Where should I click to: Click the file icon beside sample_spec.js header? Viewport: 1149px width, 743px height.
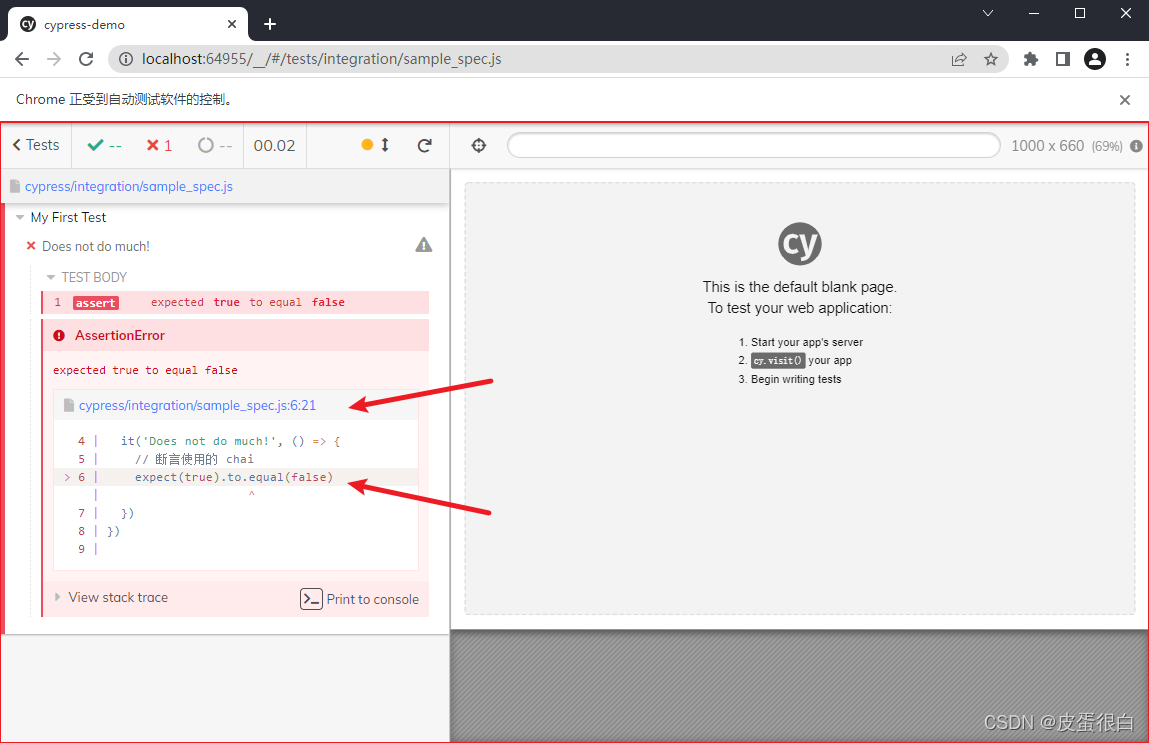coord(15,186)
